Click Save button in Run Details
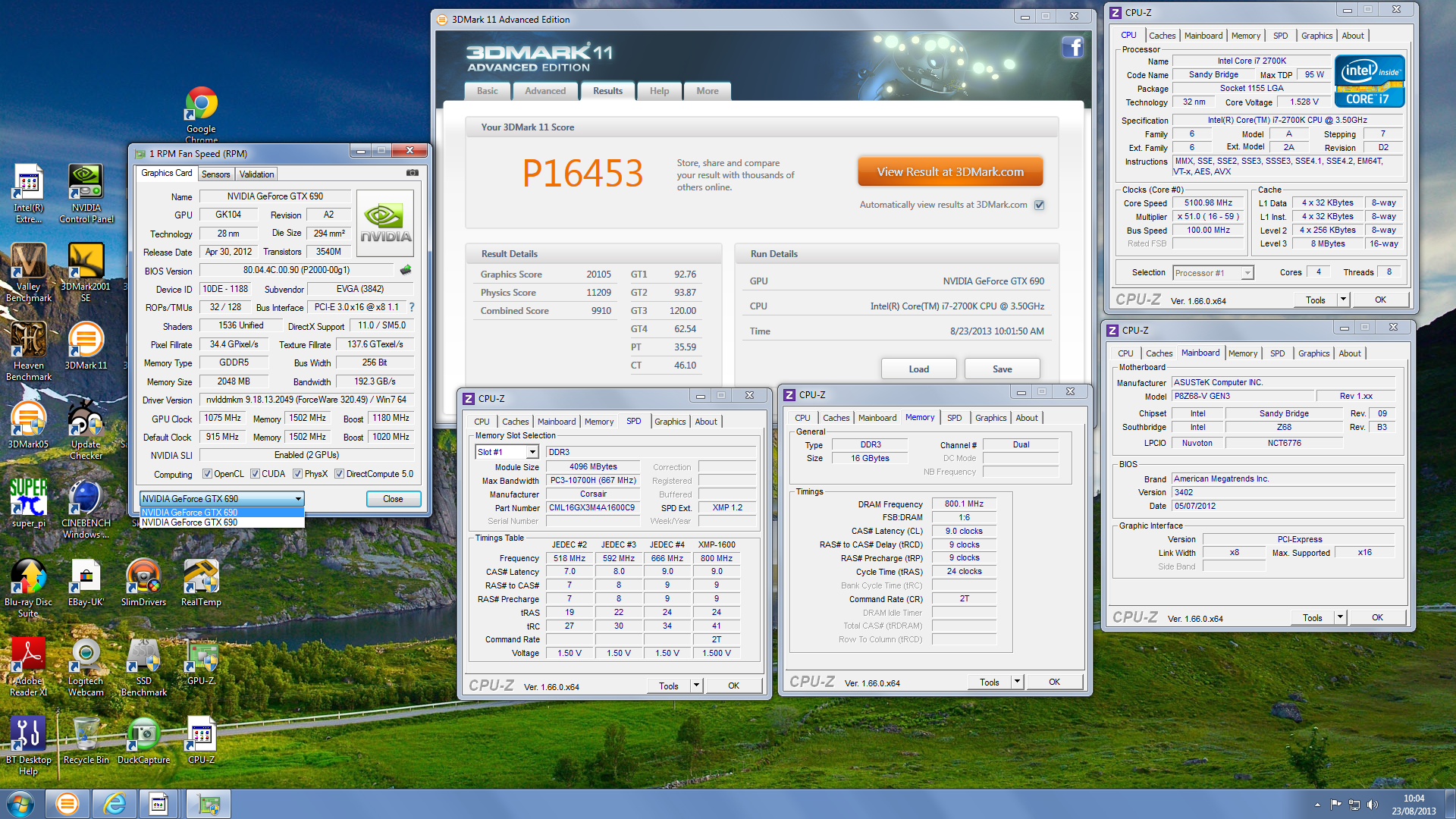This screenshot has height=819, width=1456. [x=1002, y=369]
